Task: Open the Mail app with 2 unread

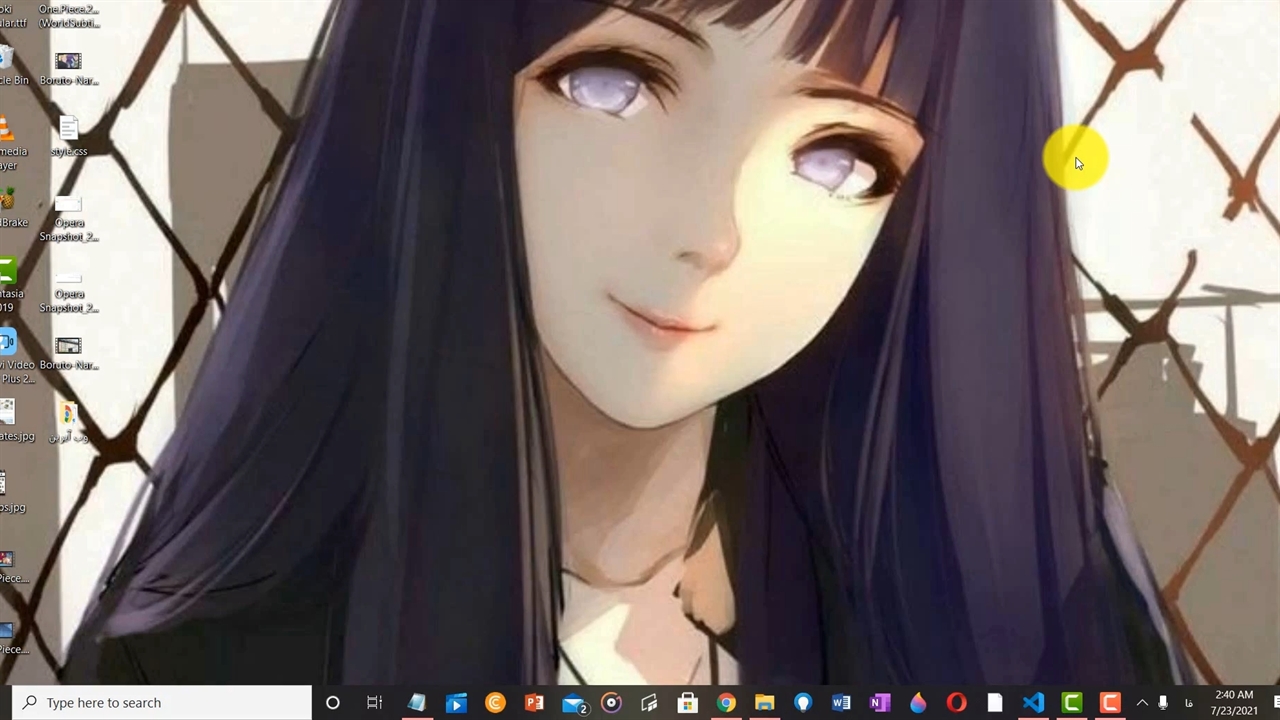Action: click(x=574, y=704)
